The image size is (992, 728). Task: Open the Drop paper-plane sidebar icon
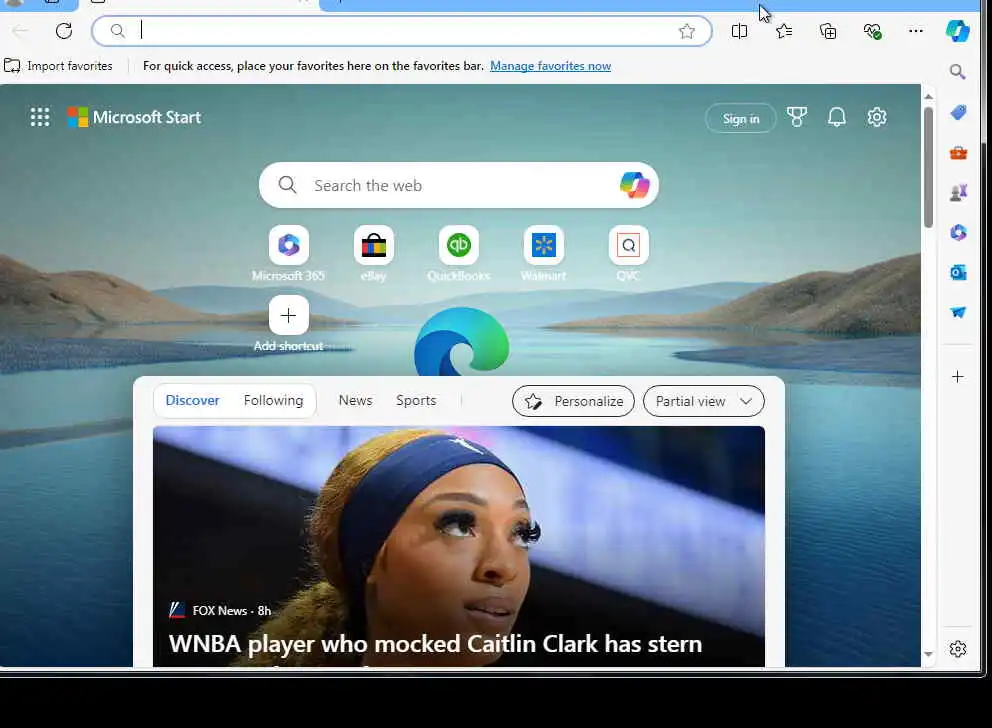pos(958,312)
